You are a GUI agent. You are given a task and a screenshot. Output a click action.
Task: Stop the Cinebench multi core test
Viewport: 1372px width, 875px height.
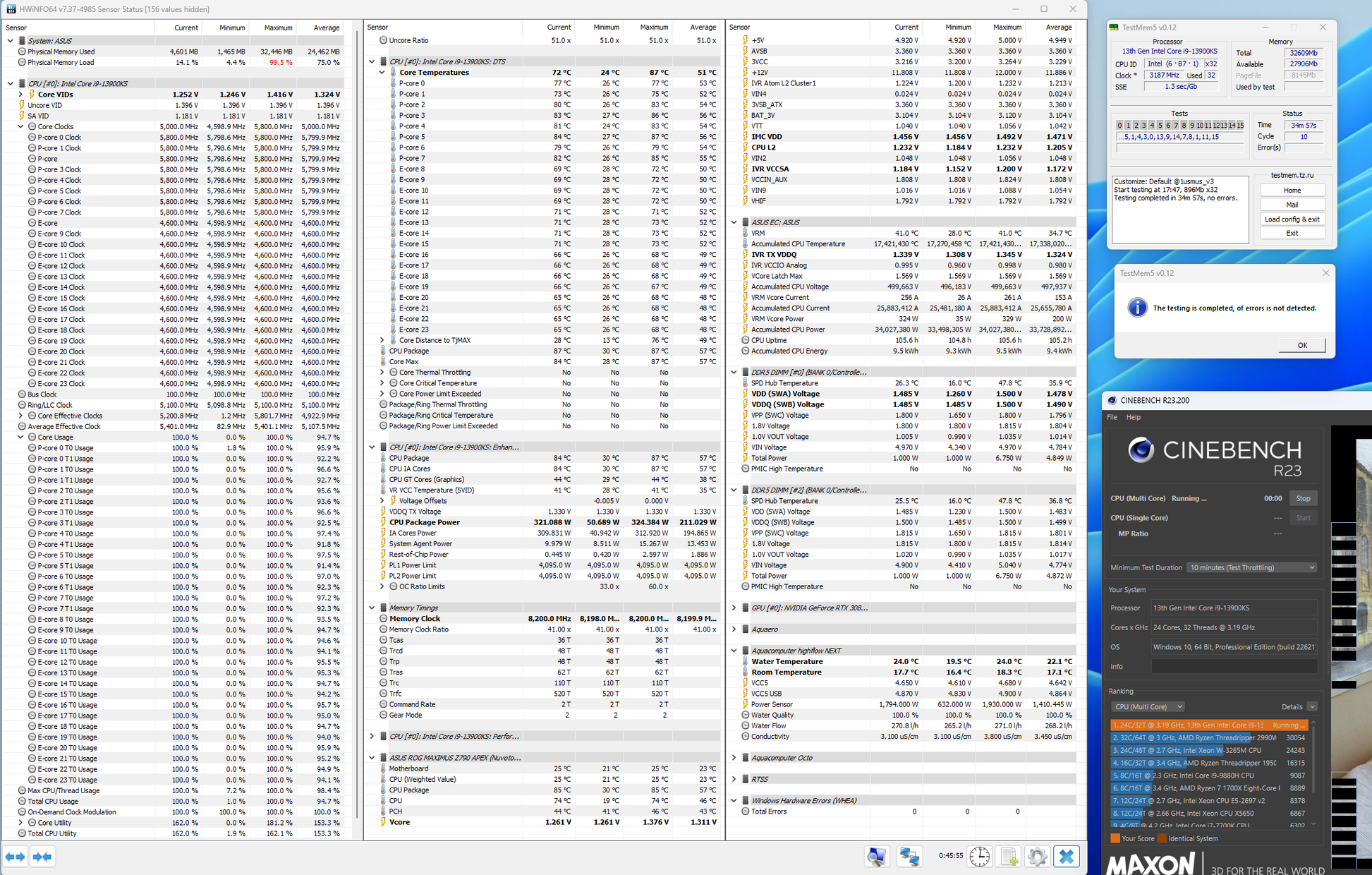click(1303, 498)
